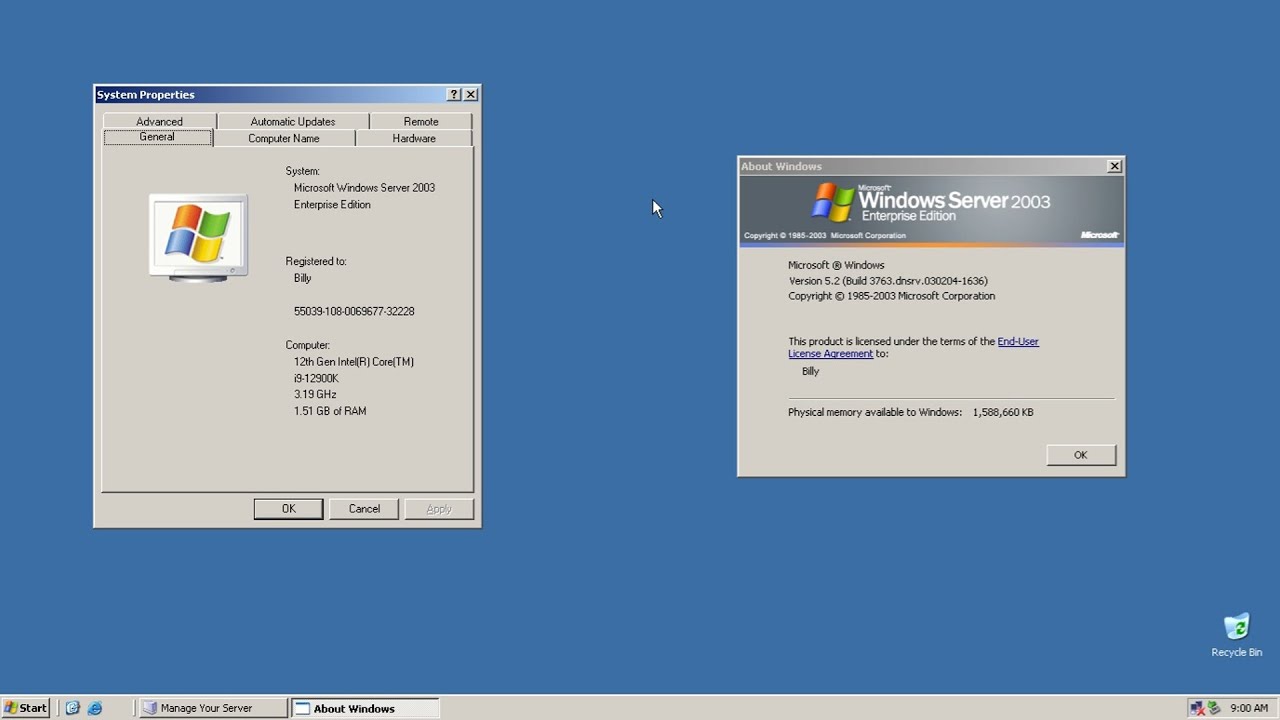Close the About Windows dialog with X
Screen dimensions: 1280x720
pyautogui.click(x=1114, y=166)
